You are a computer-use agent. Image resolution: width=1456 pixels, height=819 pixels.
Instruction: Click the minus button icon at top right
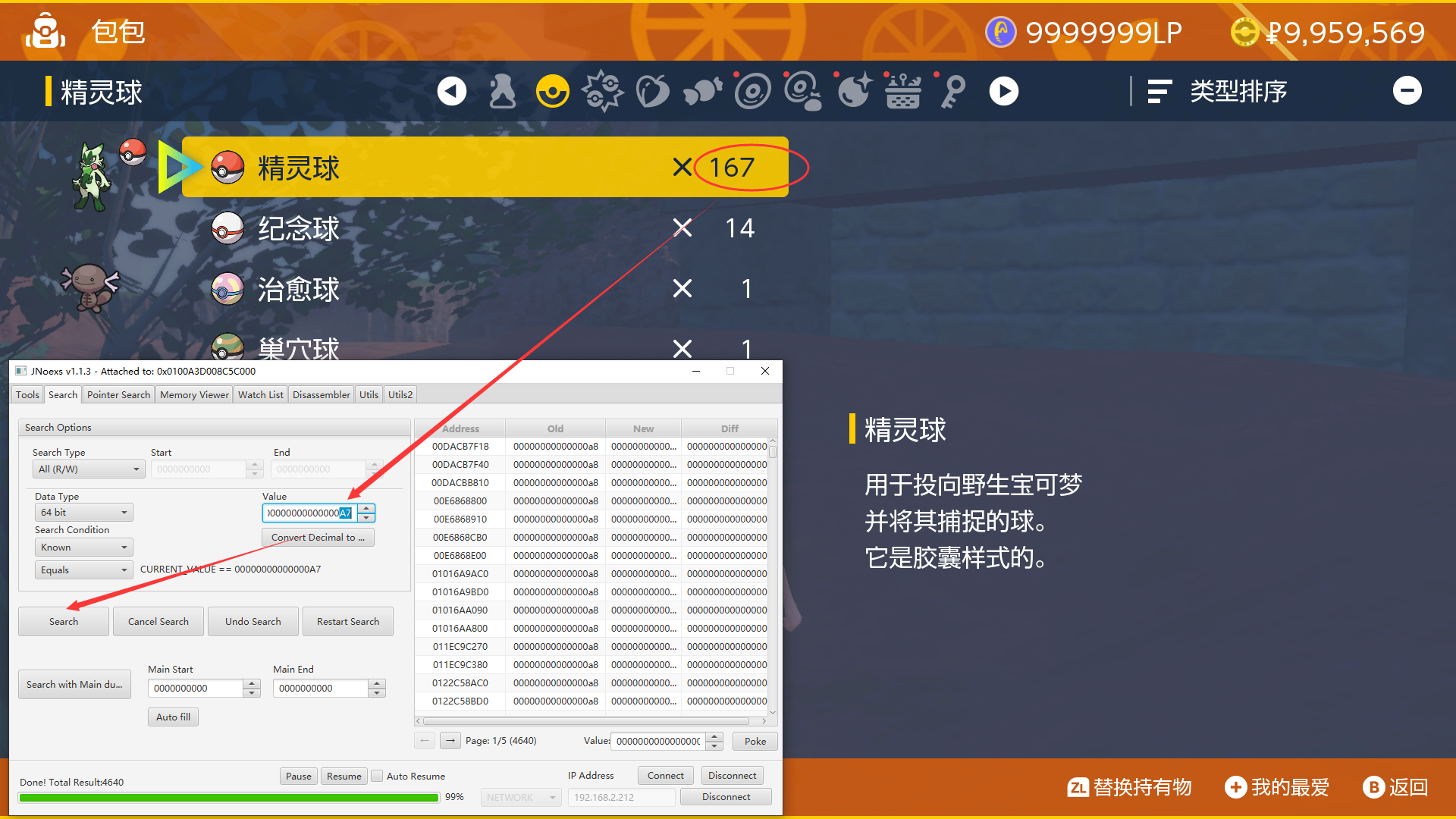click(1407, 91)
